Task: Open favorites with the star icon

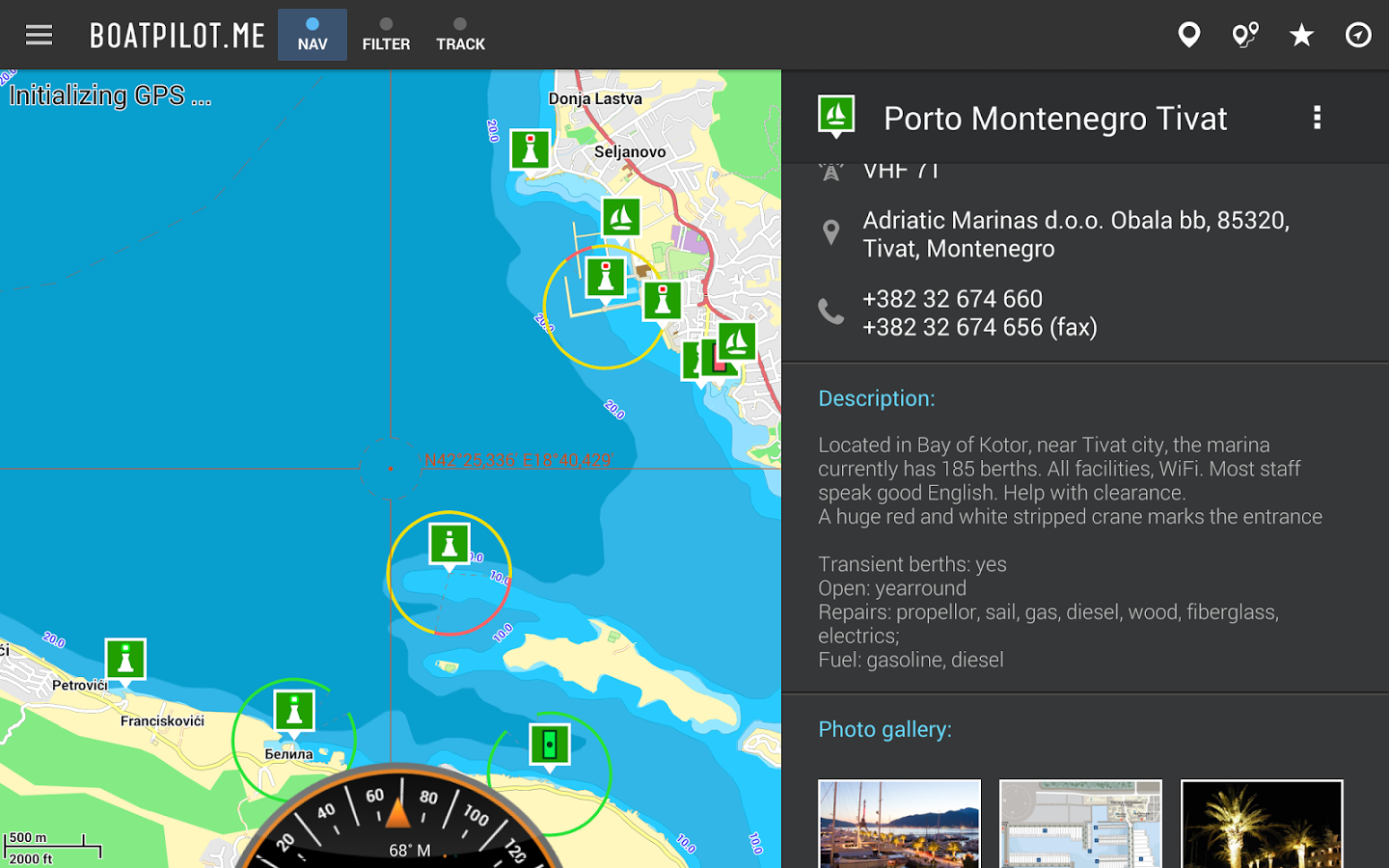Action: (1302, 36)
